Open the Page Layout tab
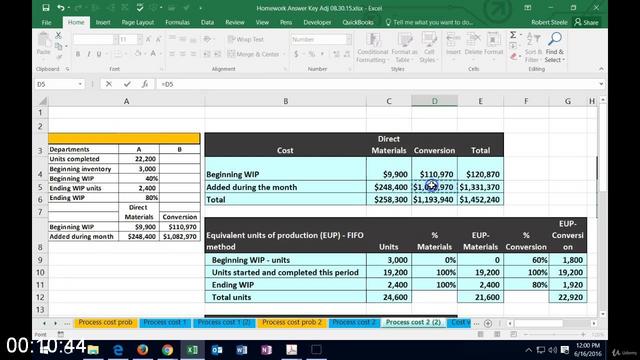Viewport: 640px width, 360px height. [x=138, y=22]
